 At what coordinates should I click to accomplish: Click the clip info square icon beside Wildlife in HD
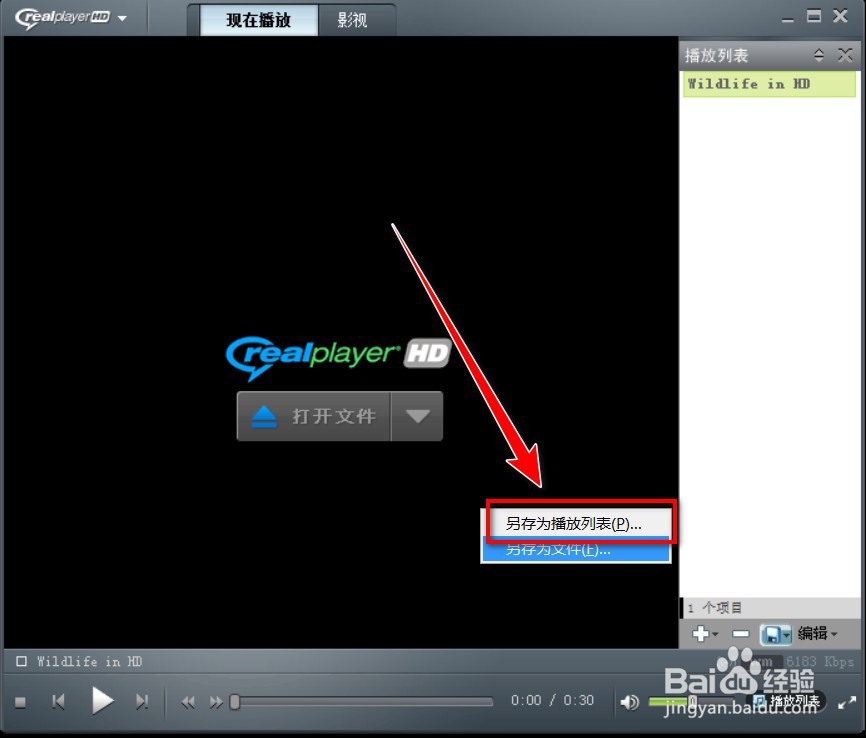click(22, 661)
